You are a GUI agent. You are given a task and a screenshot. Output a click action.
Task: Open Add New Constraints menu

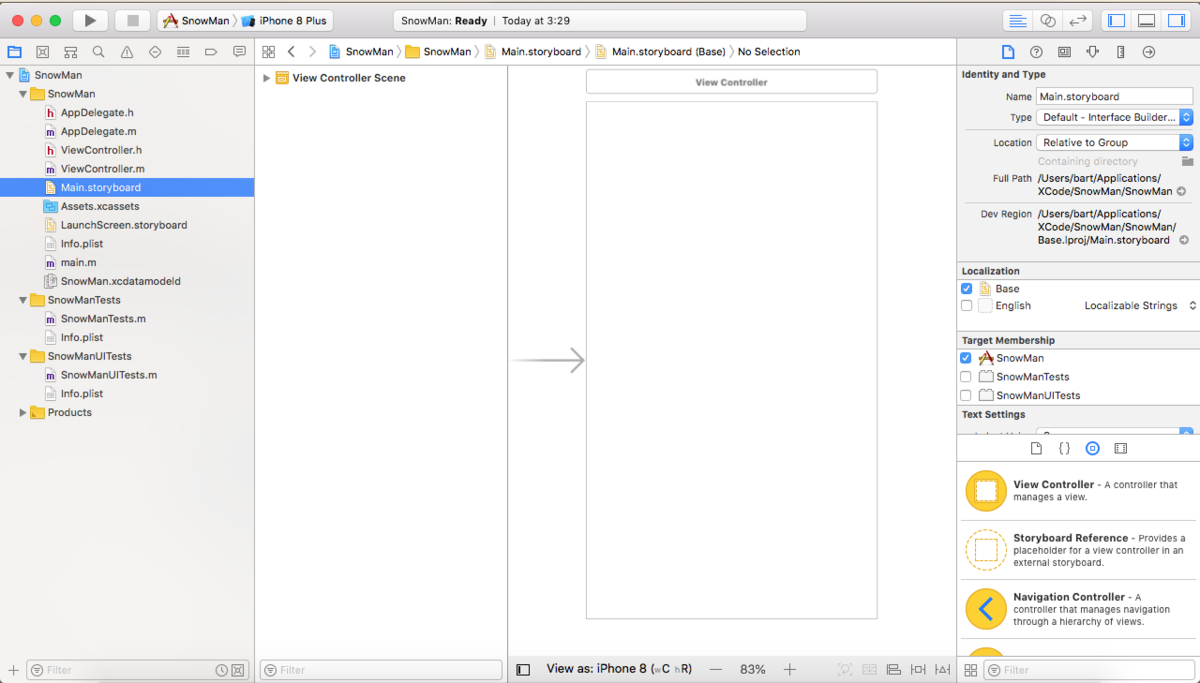pos(918,669)
